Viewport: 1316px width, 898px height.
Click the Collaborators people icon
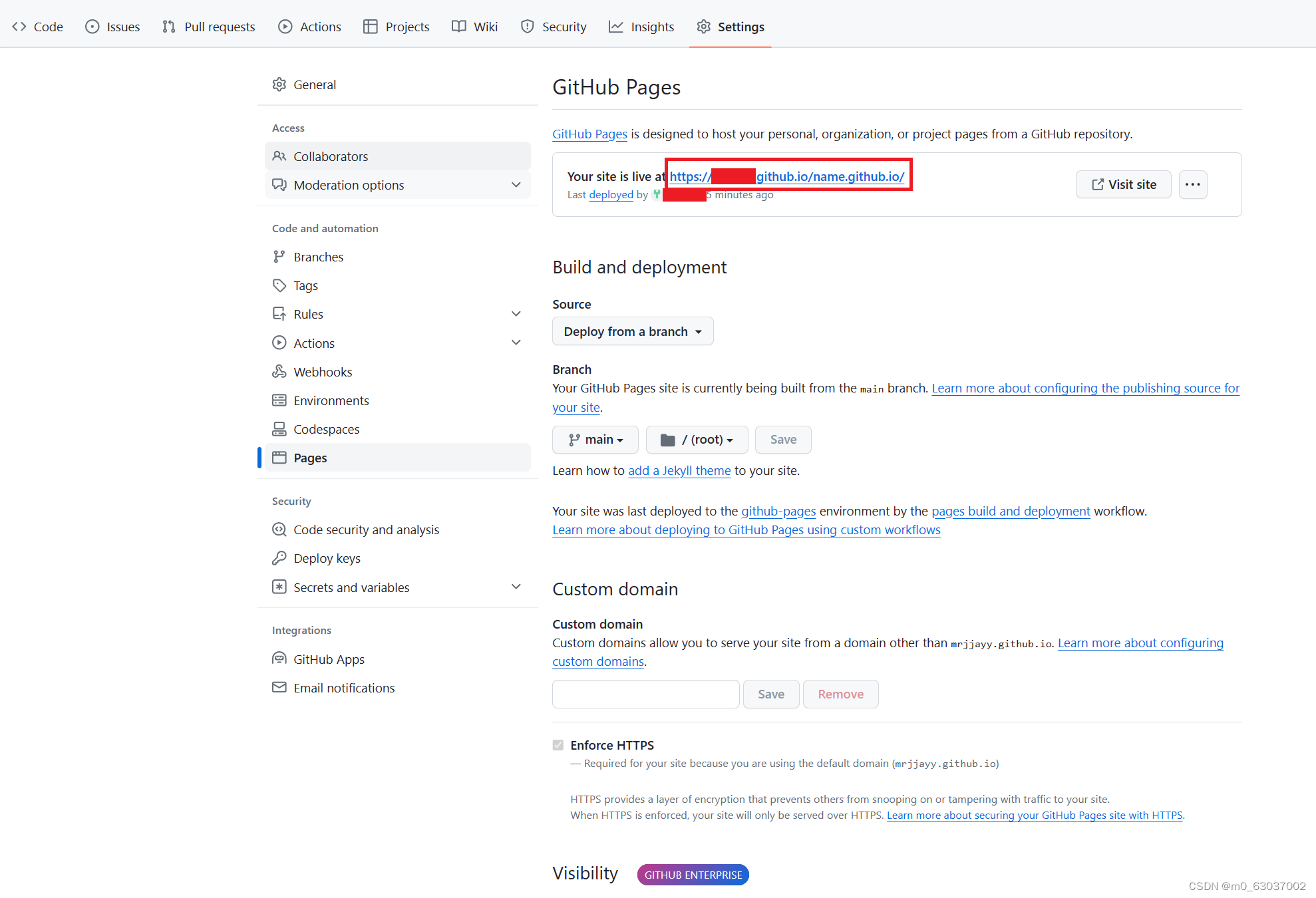click(x=279, y=156)
